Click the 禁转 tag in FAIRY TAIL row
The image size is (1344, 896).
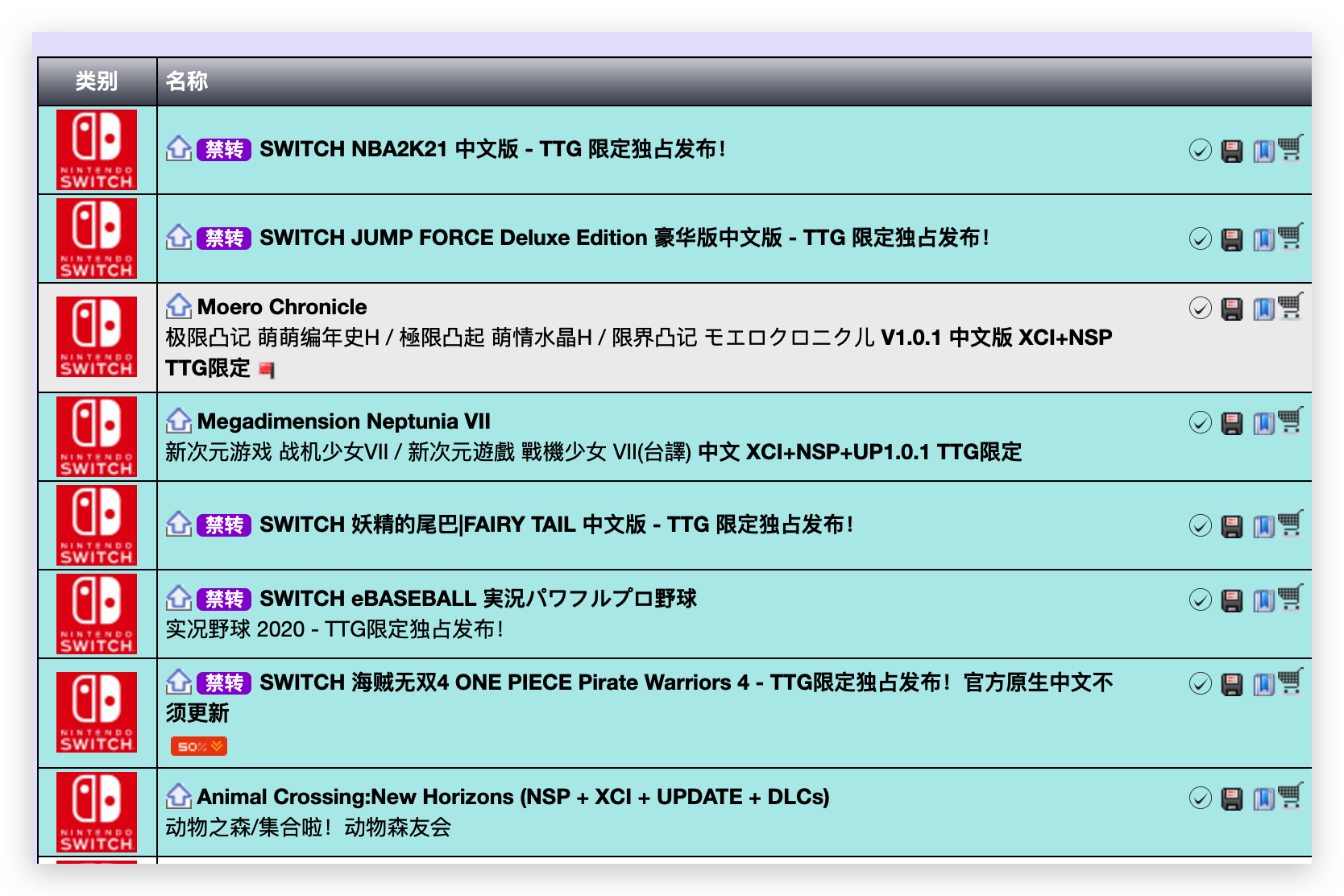(x=224, y=525)
